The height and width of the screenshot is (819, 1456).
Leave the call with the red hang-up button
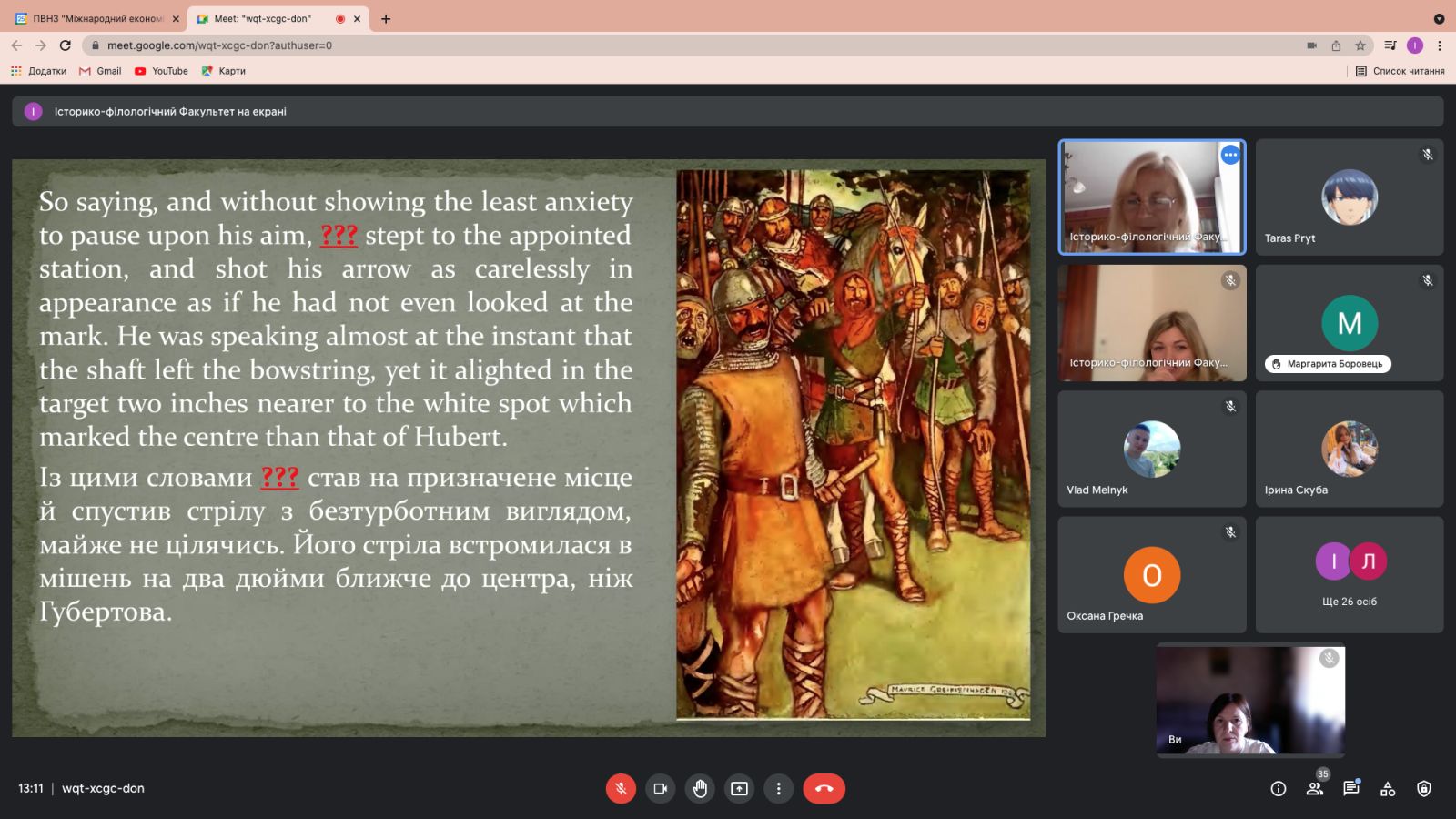point(824,788)
